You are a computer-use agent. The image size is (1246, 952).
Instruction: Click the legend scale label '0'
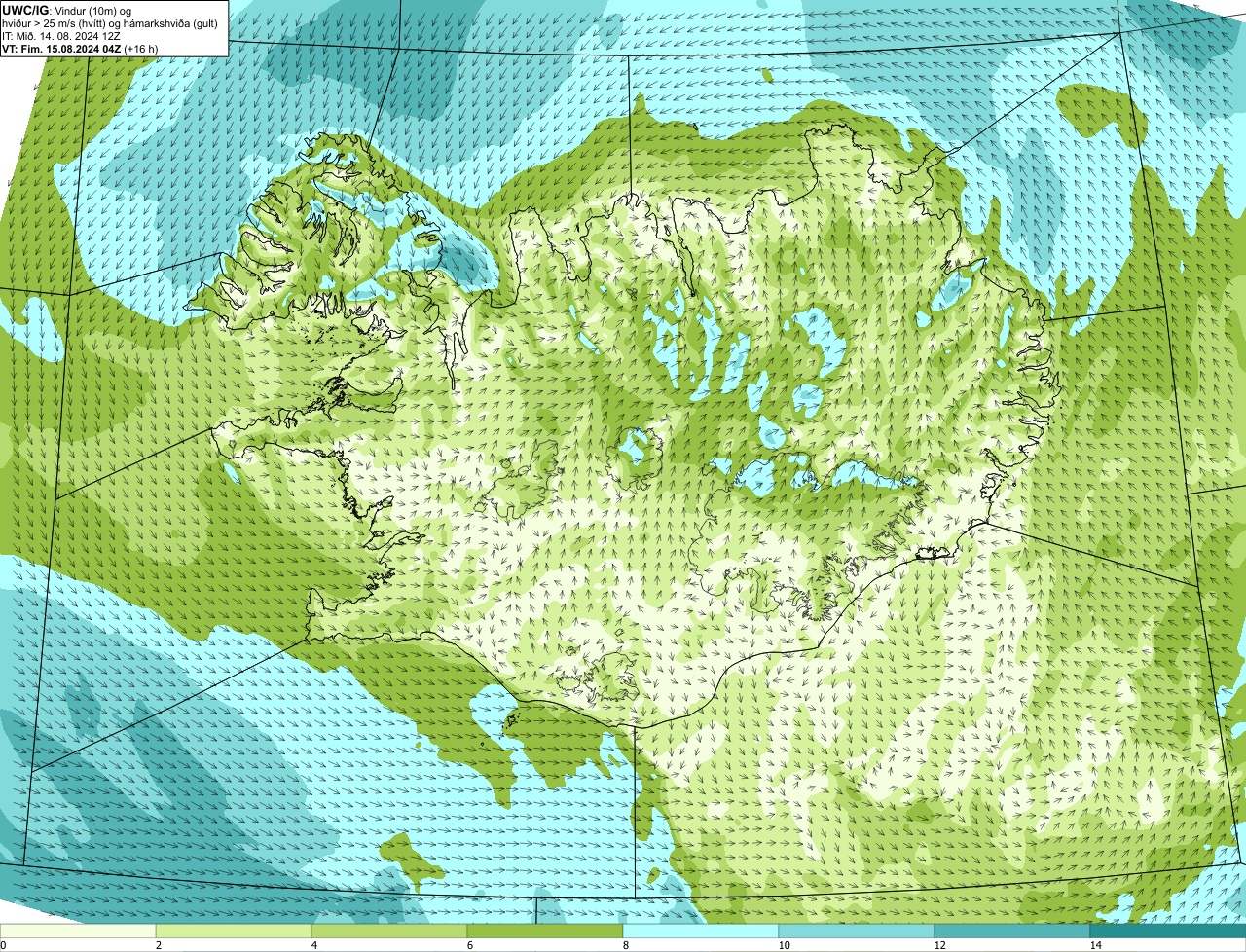[x=3, y=945]
